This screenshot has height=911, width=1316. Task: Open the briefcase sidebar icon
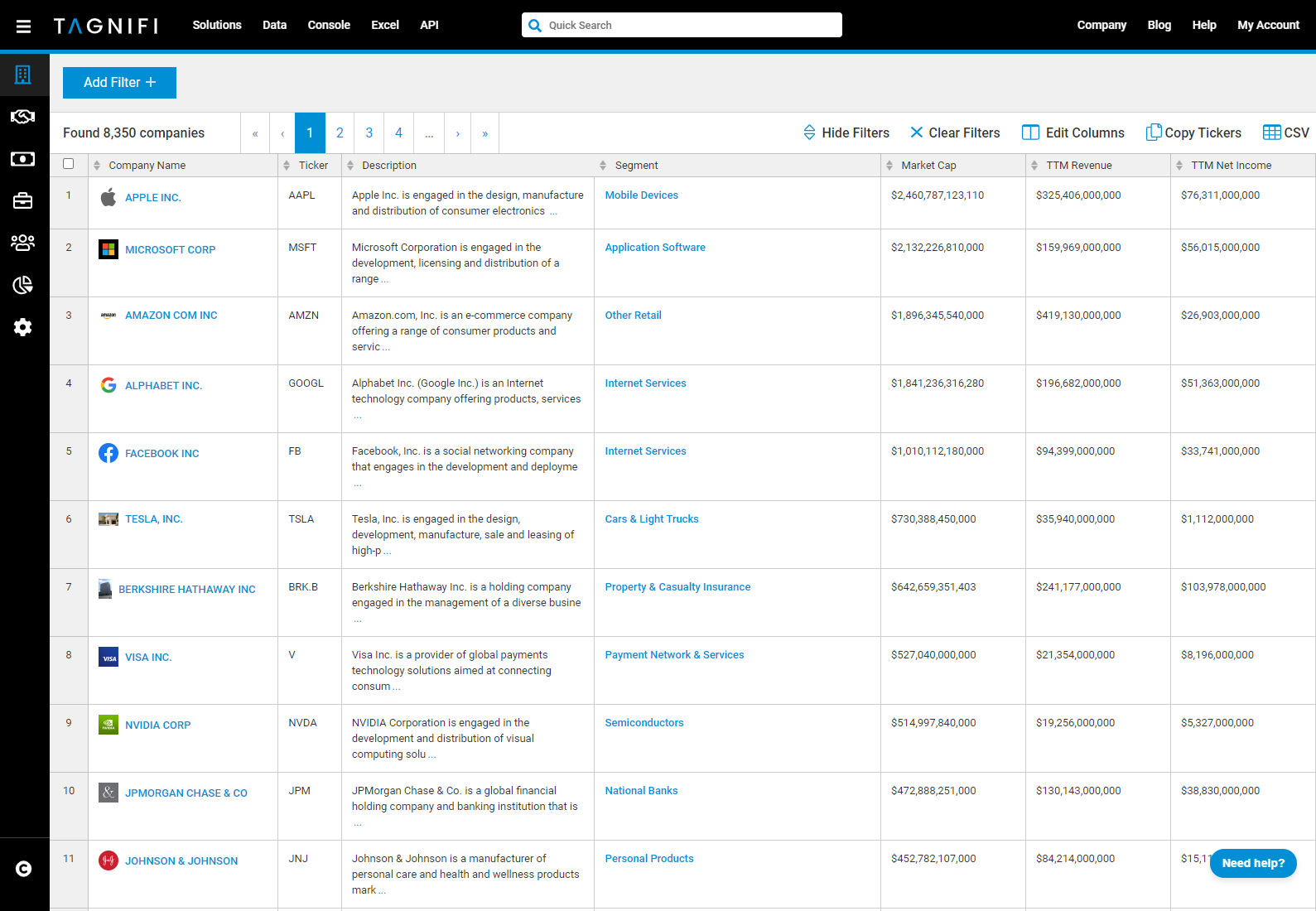[x=23, y=200]
